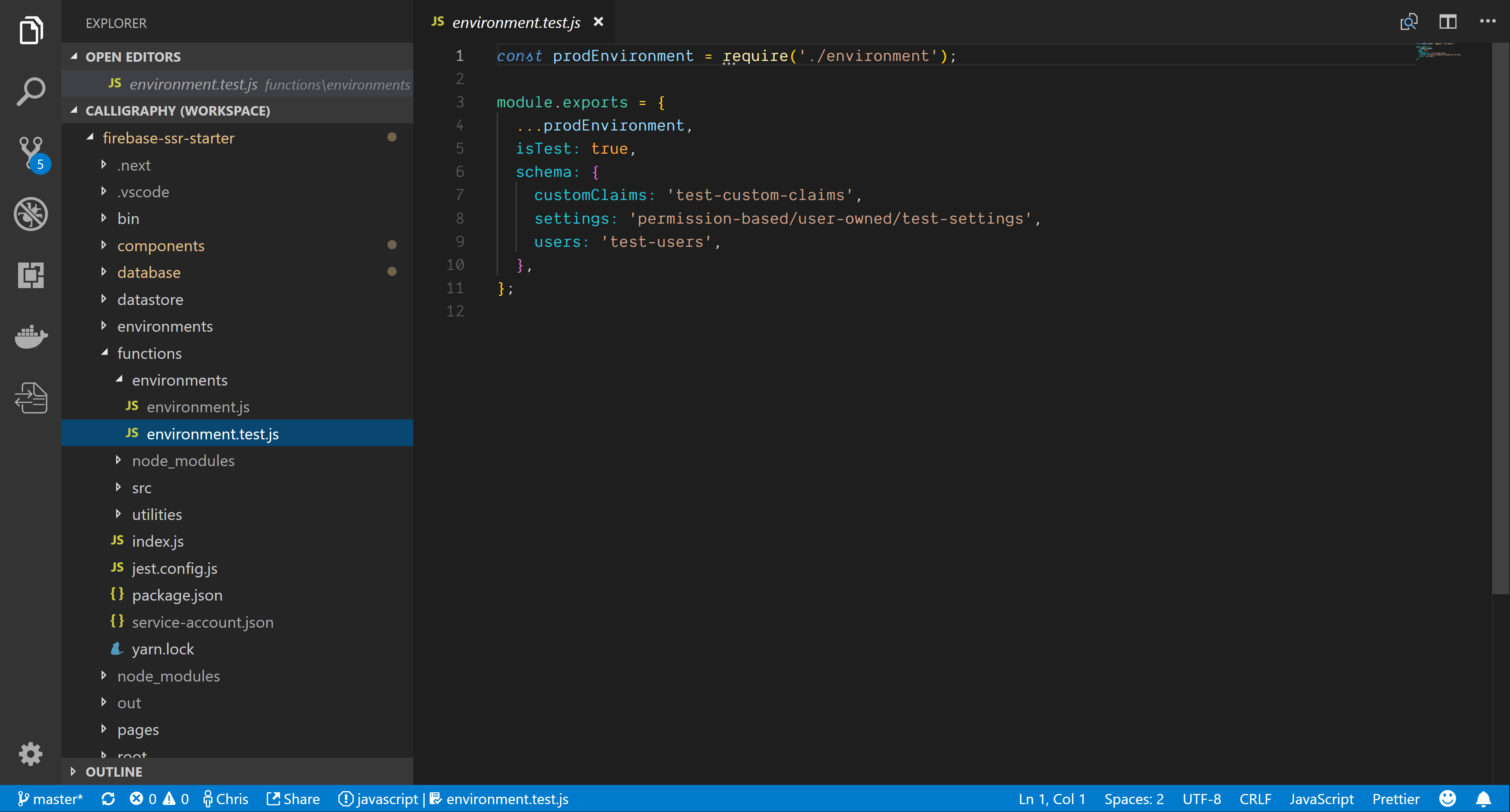Select environment.test.js in the file tree

click(237, 434)
